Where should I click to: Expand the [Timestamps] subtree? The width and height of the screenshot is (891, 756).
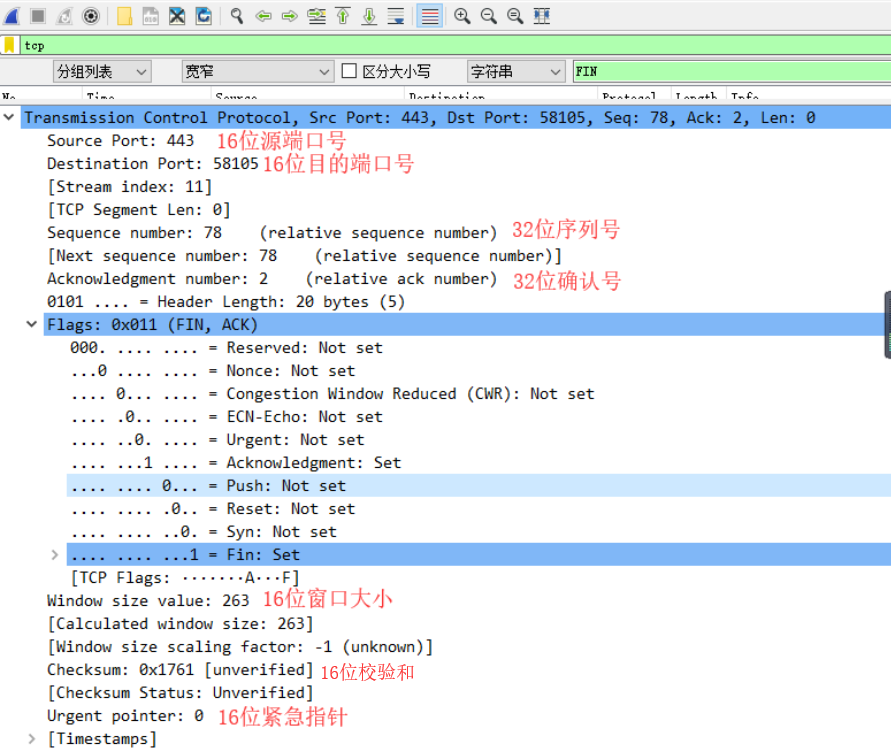(32, 739)
